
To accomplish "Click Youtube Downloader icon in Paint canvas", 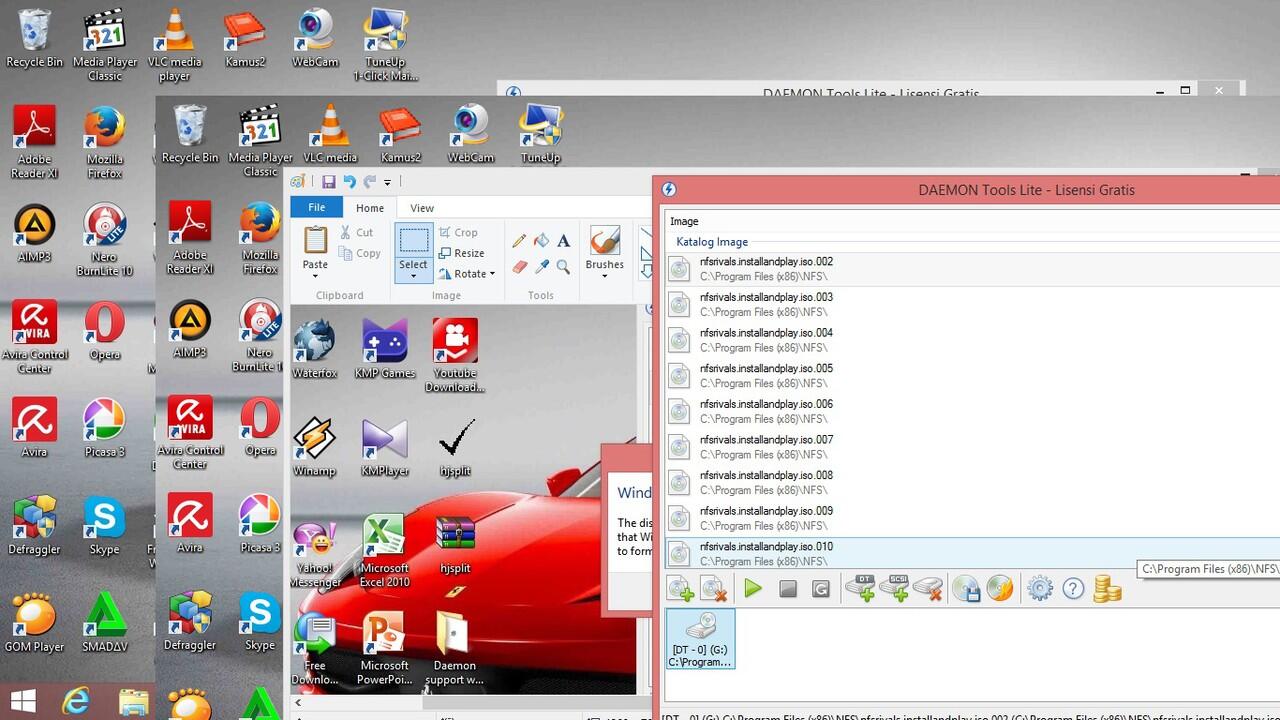I will pyautogui.click(x=455, y=355).
